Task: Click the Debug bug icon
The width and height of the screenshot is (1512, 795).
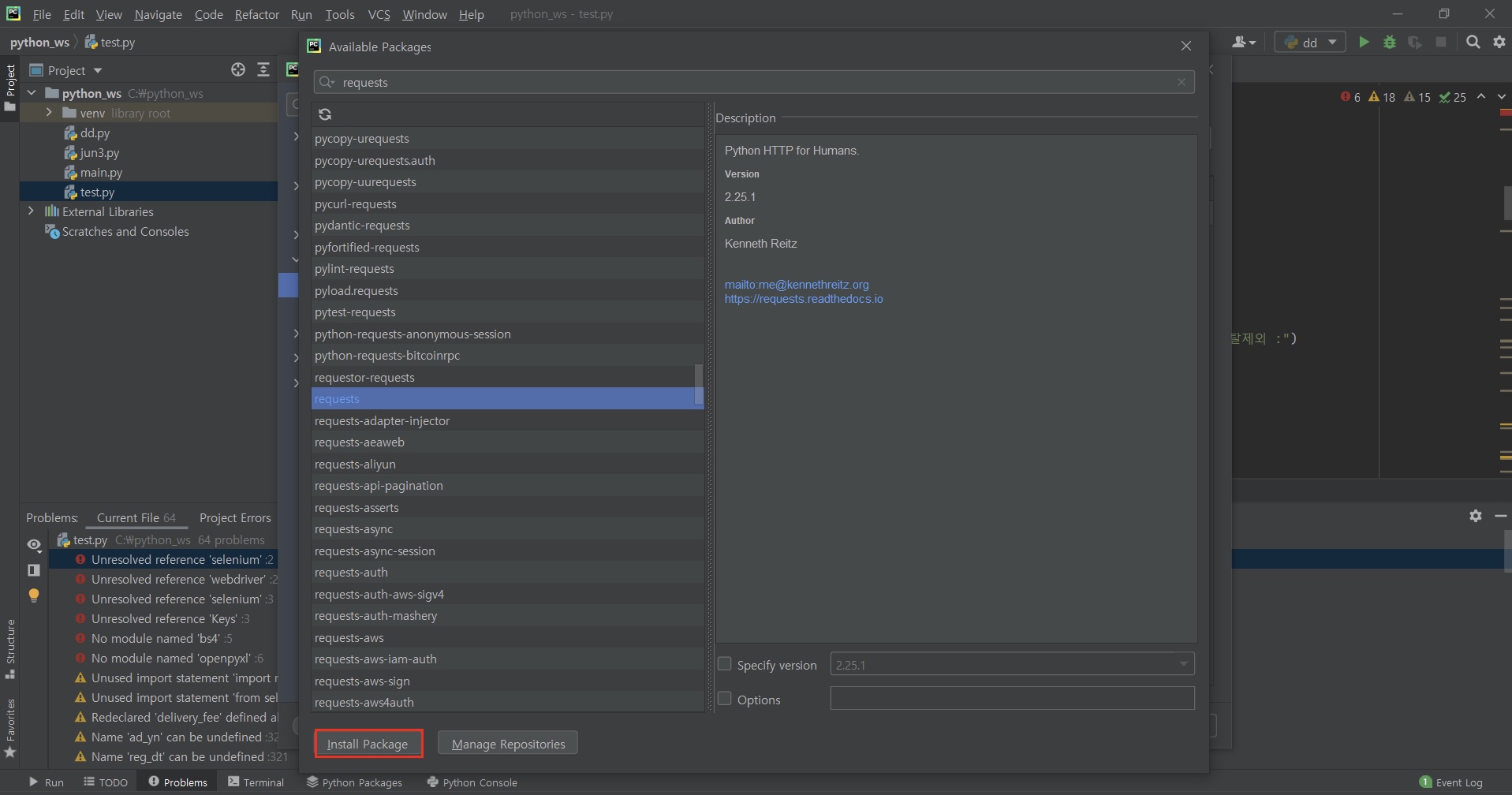Action: tap(1390, 43)
